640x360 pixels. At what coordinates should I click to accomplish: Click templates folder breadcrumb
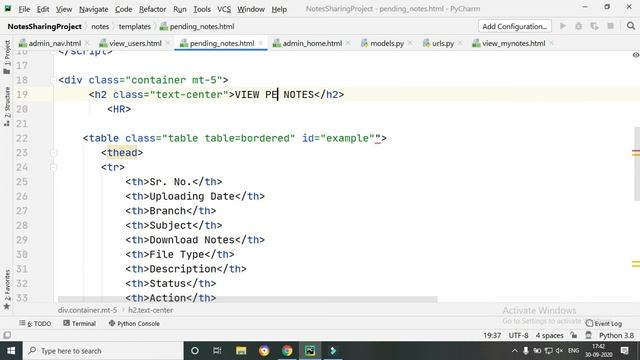(x=135, y=27)
